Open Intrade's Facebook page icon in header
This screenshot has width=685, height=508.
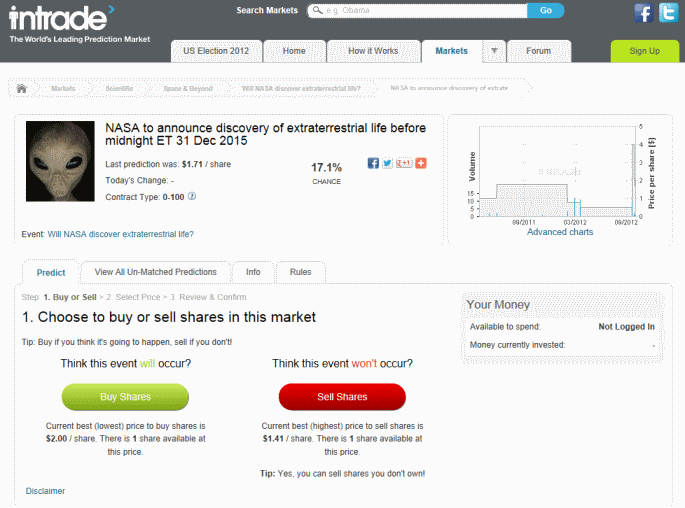click(x=643, y=13)
